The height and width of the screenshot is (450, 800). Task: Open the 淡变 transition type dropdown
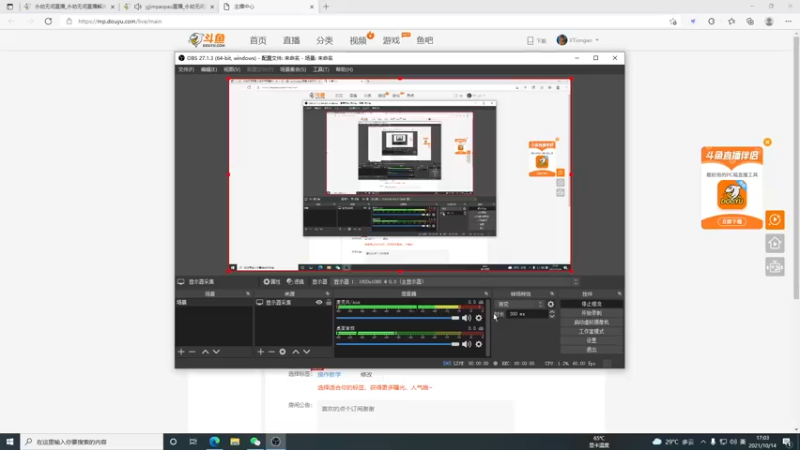pyautogui.click(x=519, y=304)
